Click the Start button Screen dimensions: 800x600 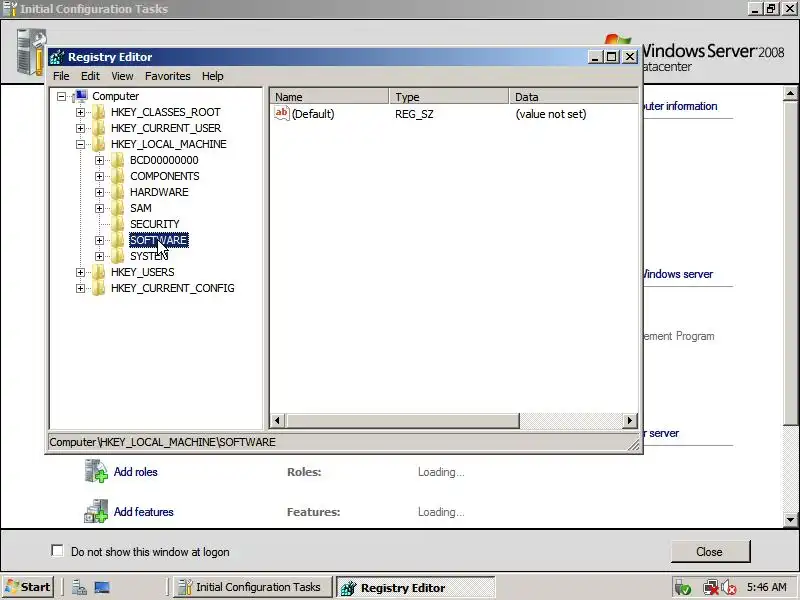[28, 587]
